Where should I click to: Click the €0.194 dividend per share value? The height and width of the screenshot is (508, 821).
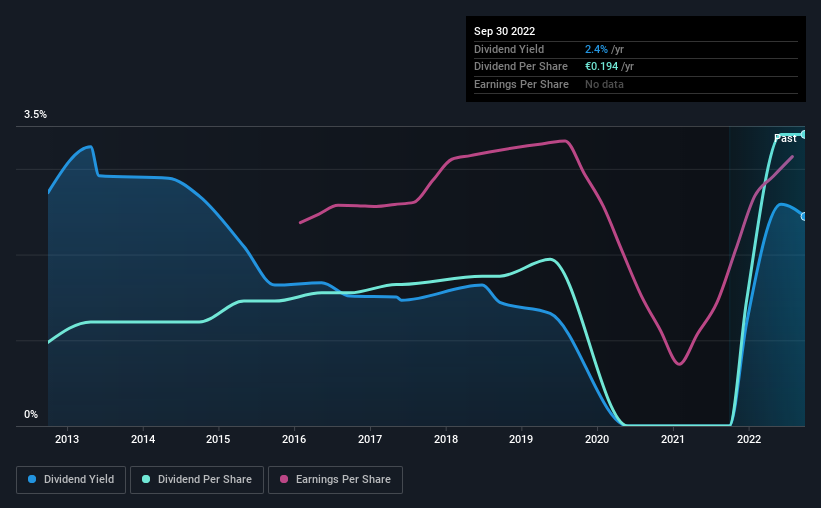pos(602,67)
